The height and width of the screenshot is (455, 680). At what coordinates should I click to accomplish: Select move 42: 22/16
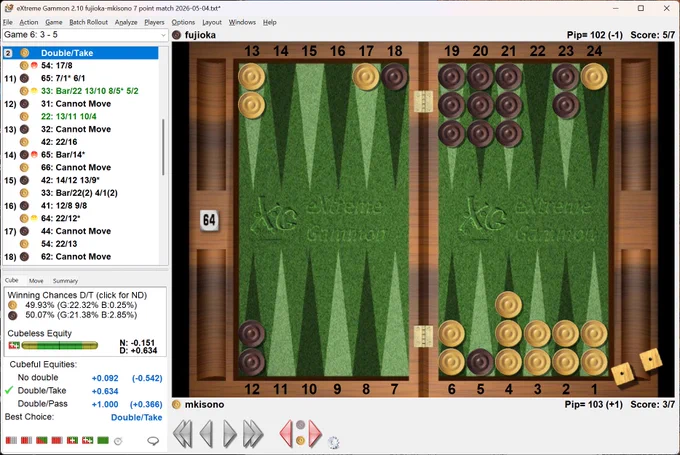[x=81, y=142]
